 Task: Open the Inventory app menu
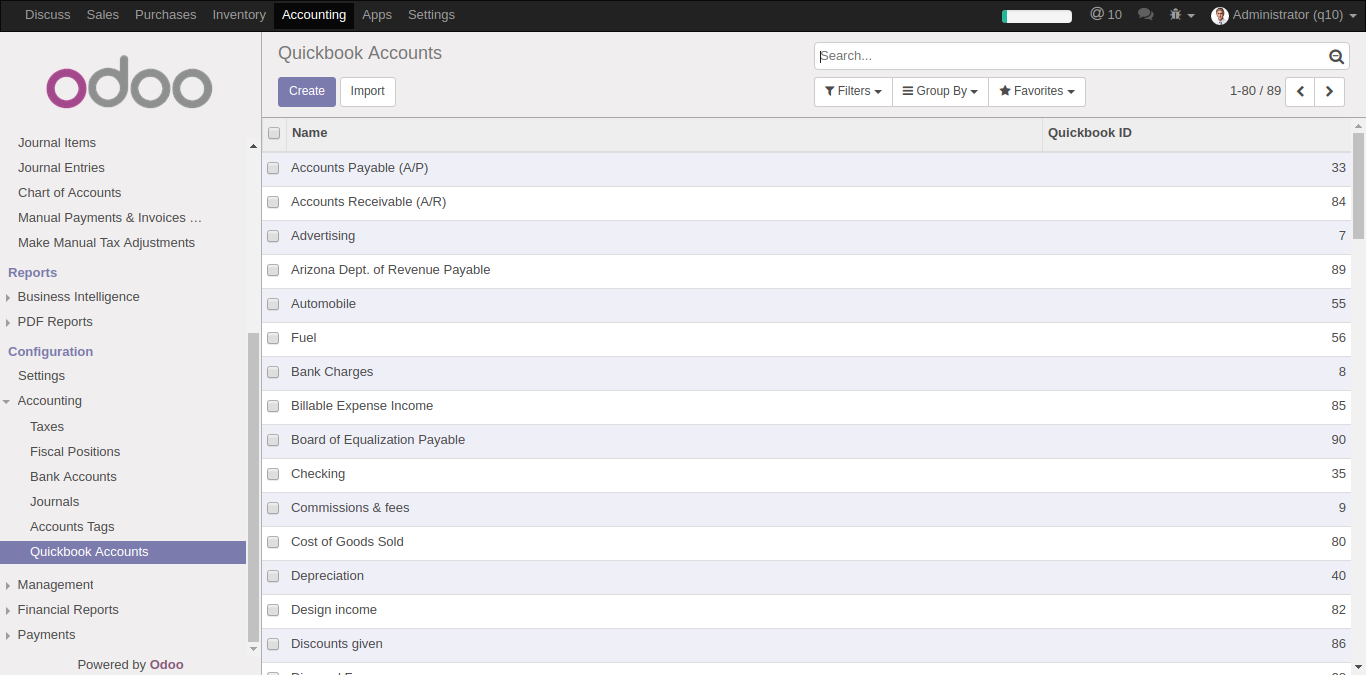click(x=239, y=15)
